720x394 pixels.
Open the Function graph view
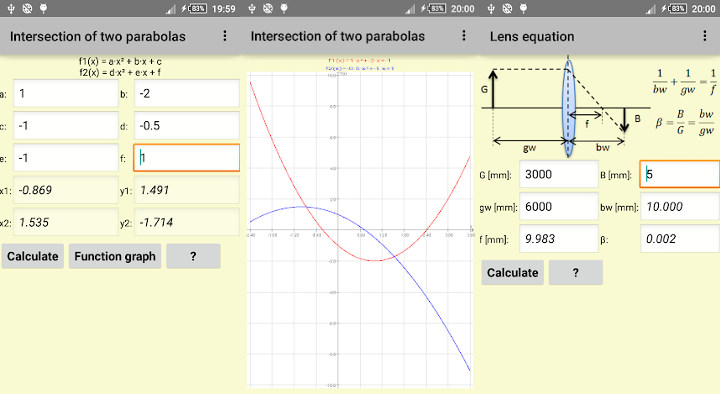click(115, 256)
